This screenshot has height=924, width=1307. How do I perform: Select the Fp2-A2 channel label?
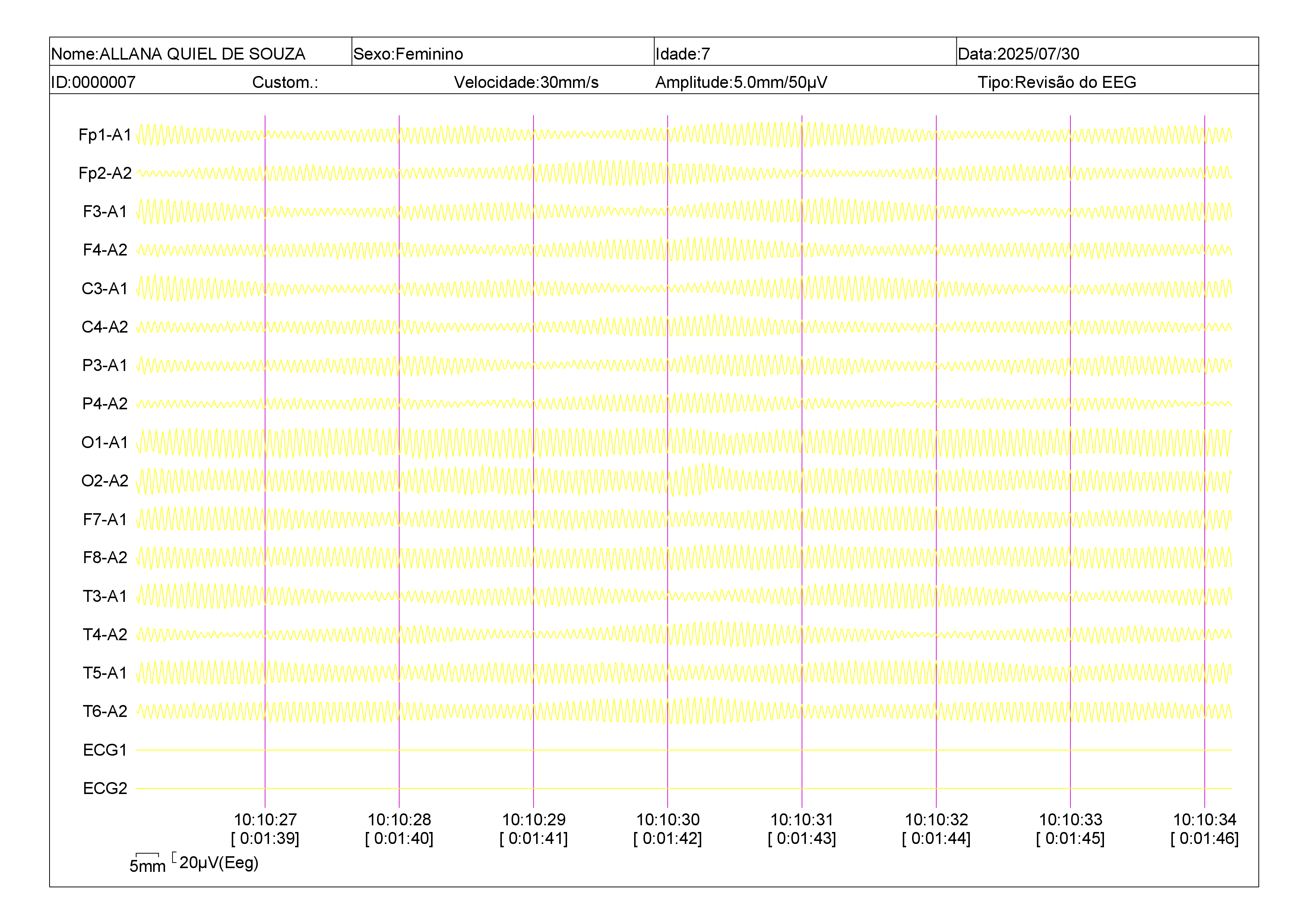tap(105, 174)
